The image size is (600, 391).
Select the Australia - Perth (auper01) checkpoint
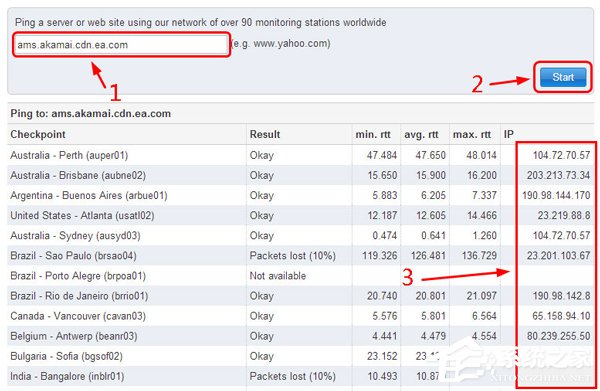pyautogui.click(x=69, y=155)
